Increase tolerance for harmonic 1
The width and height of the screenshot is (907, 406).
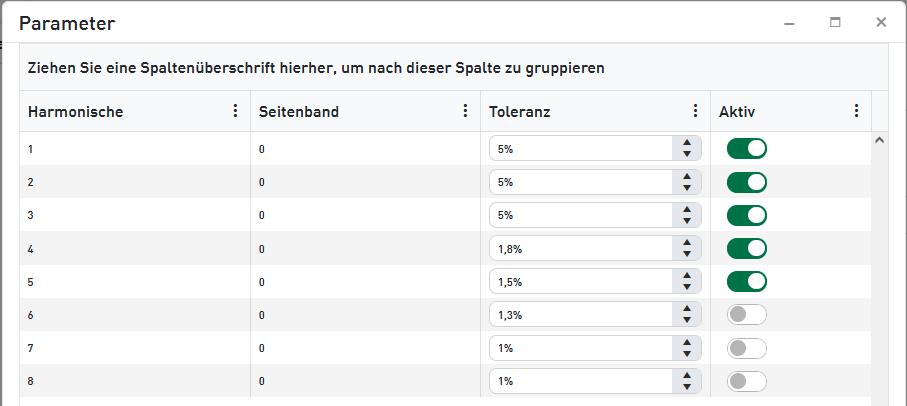687,143
